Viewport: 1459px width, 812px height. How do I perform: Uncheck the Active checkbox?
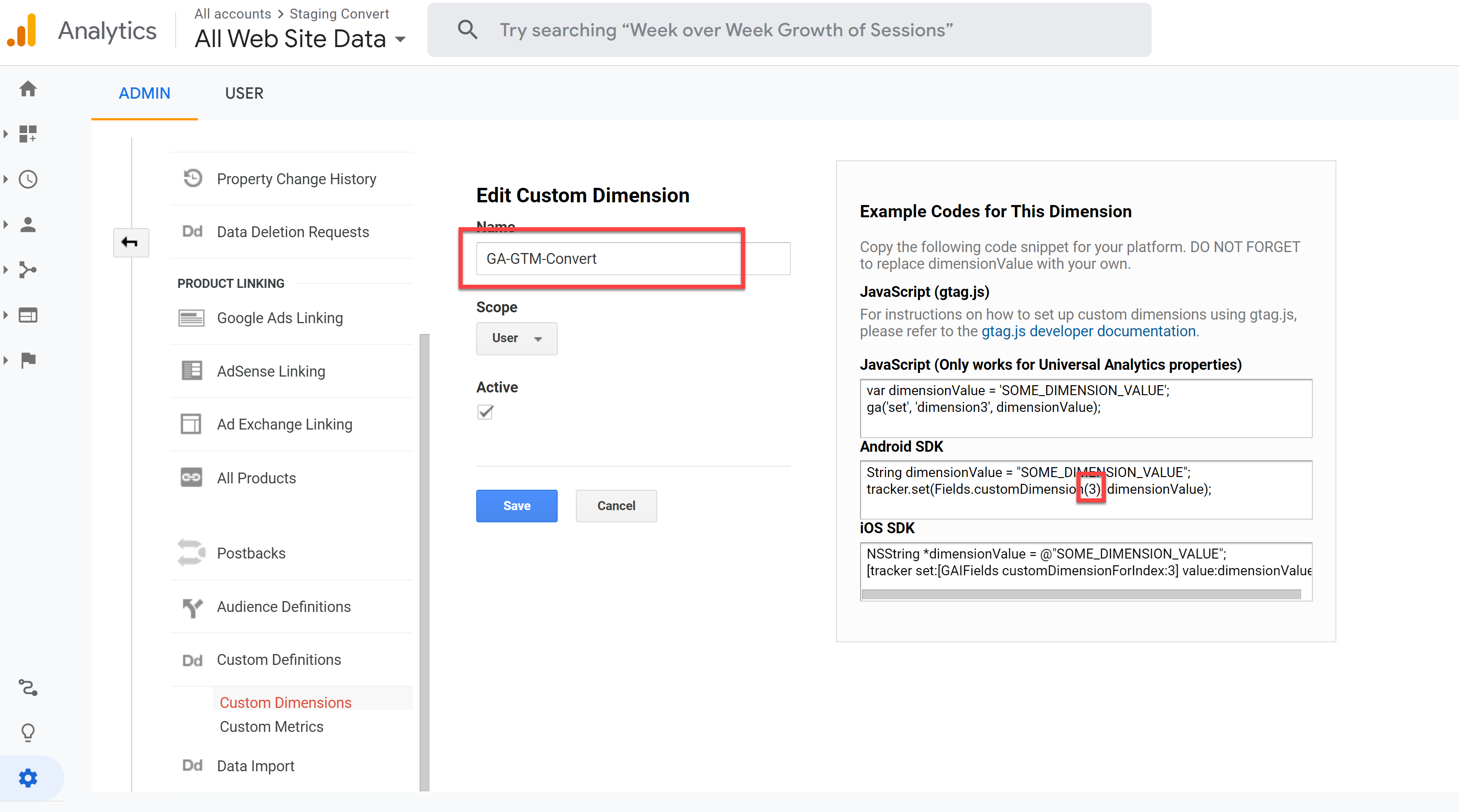[x=485, y=412]
